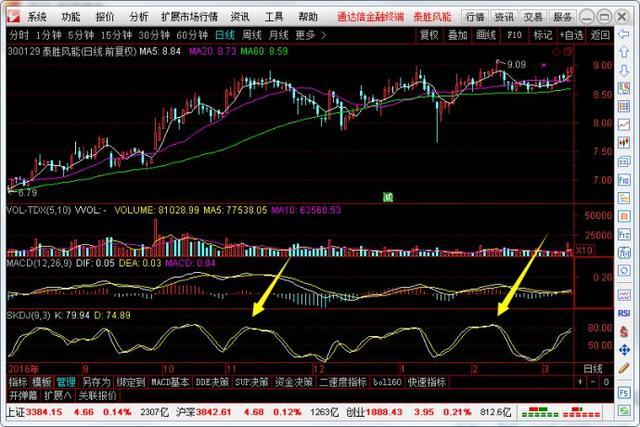Image resolution: width=640 pixels, height=427 pixels.
Task: Click the X10 volume scale marker
Action: click(585, 249)
